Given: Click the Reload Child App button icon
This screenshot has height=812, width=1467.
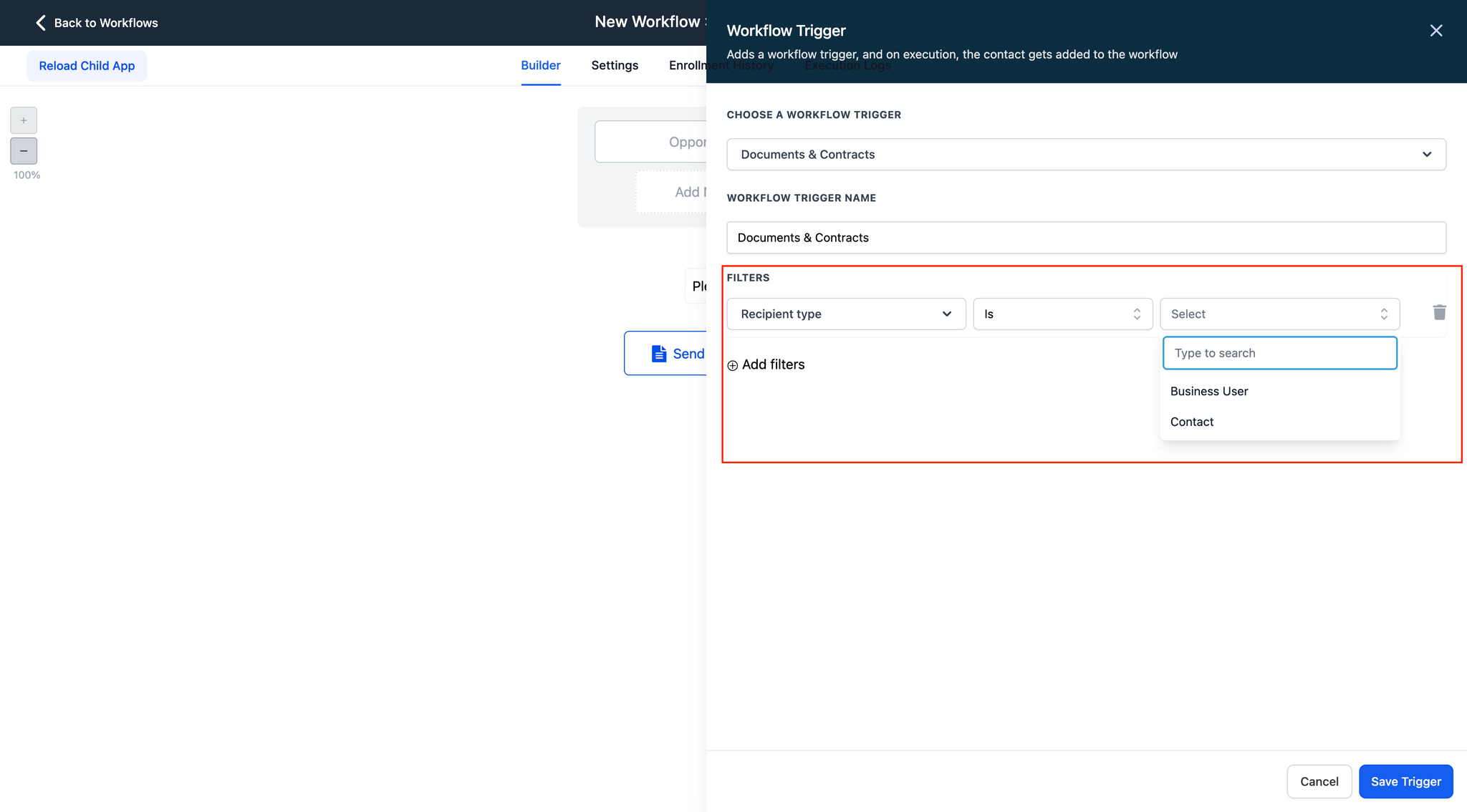Looking at the screenshot, I should pyautogui.click(x=87, y=65).
